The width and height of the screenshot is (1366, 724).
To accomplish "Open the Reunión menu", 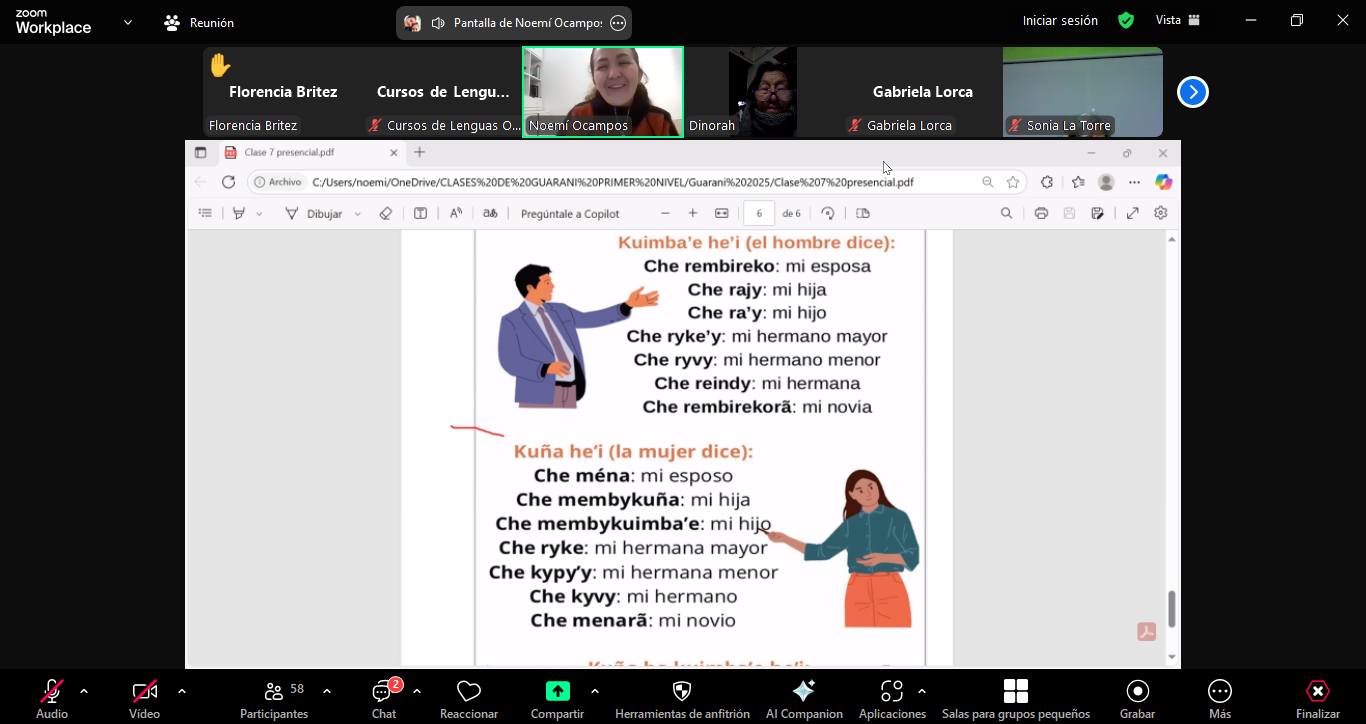I will coord(199,22).
